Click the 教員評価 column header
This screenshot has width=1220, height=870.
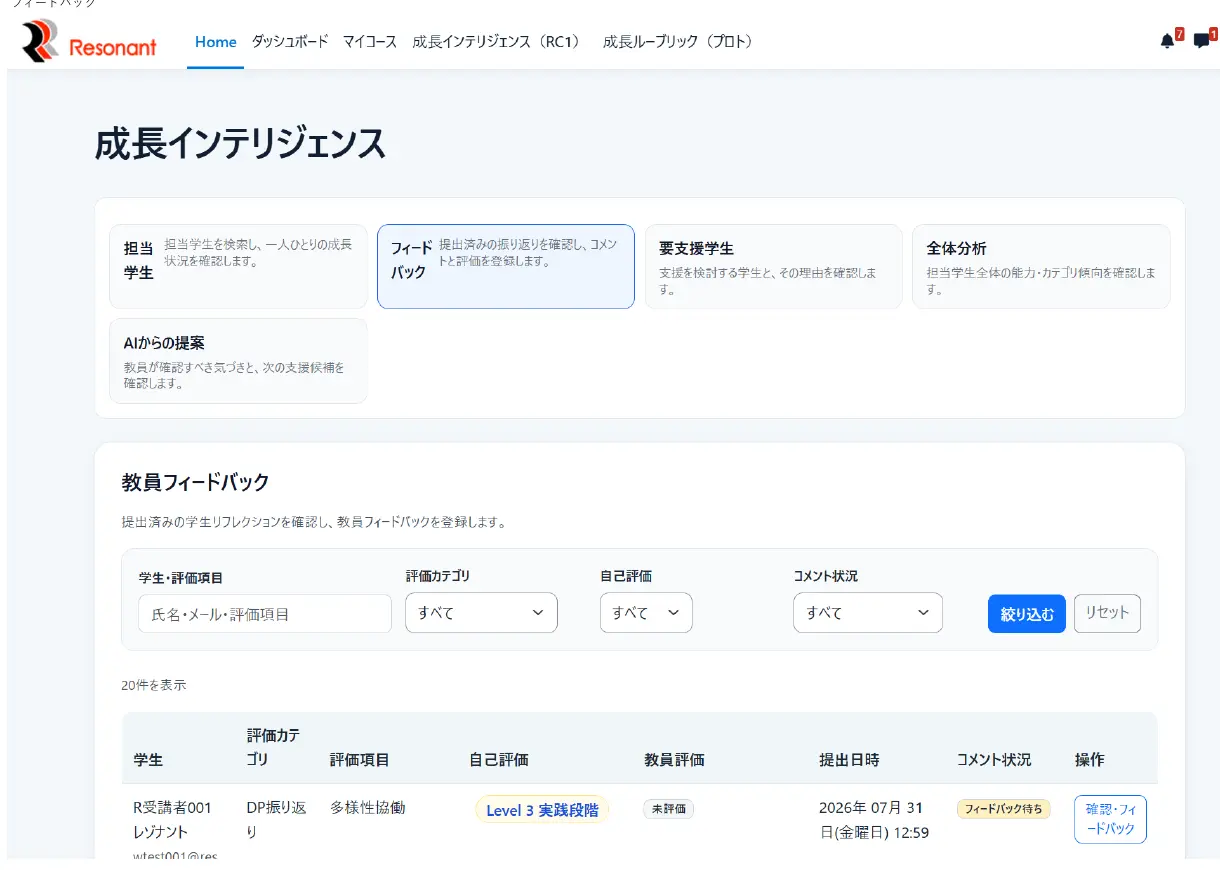pos(674,760)
